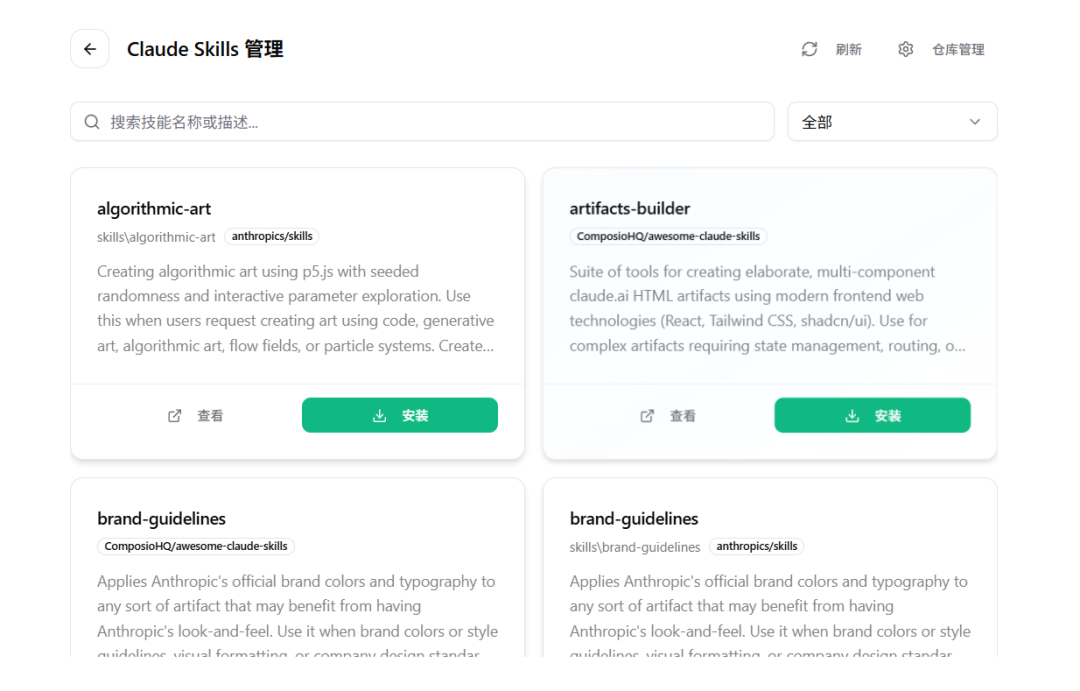
Task: Click the download icon on algorithmic-art install button
Action: (x=379, y=416)
